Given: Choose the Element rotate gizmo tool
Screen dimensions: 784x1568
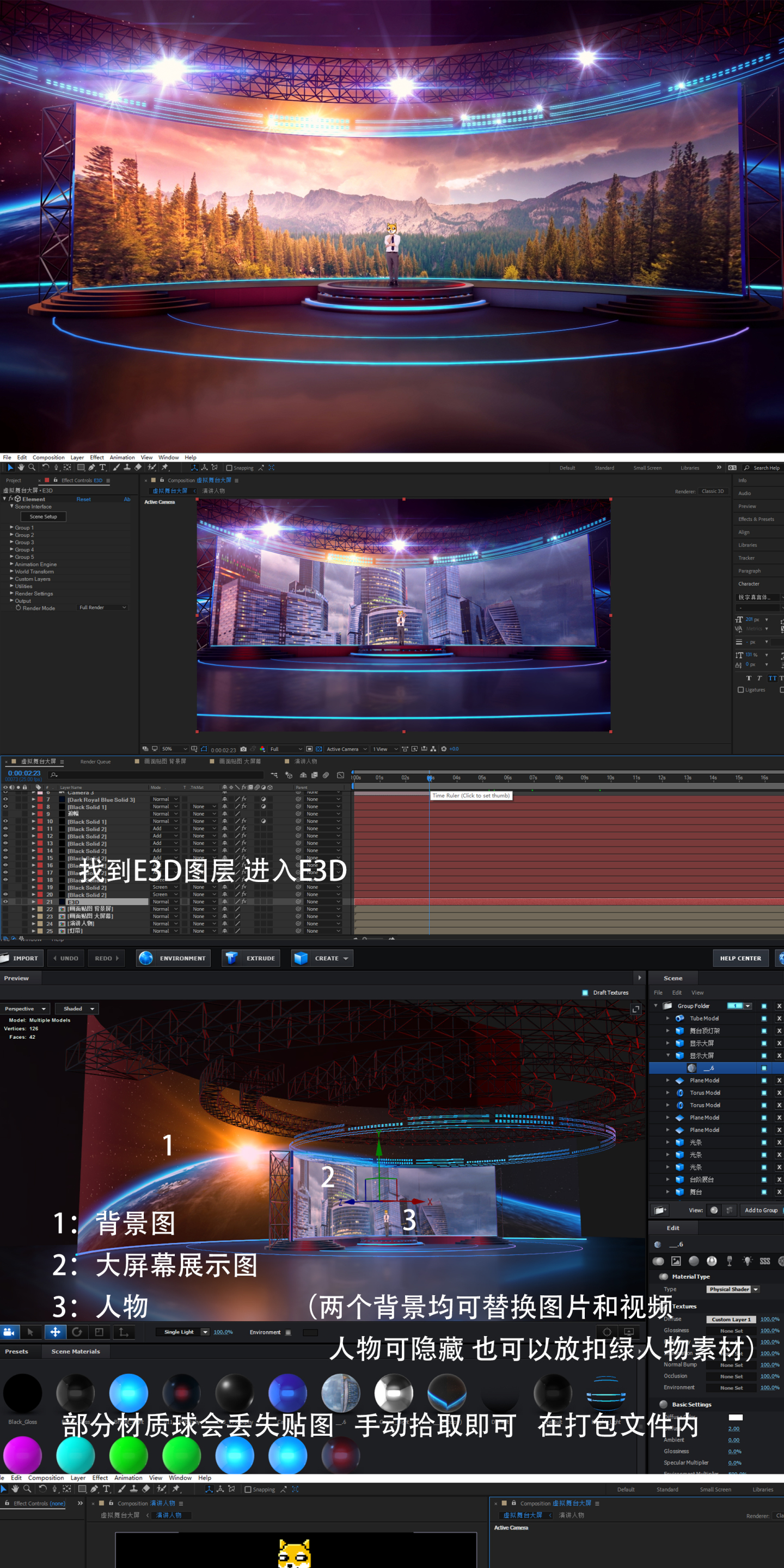Looking at the screenshot, I should [x=77, y=1332].
